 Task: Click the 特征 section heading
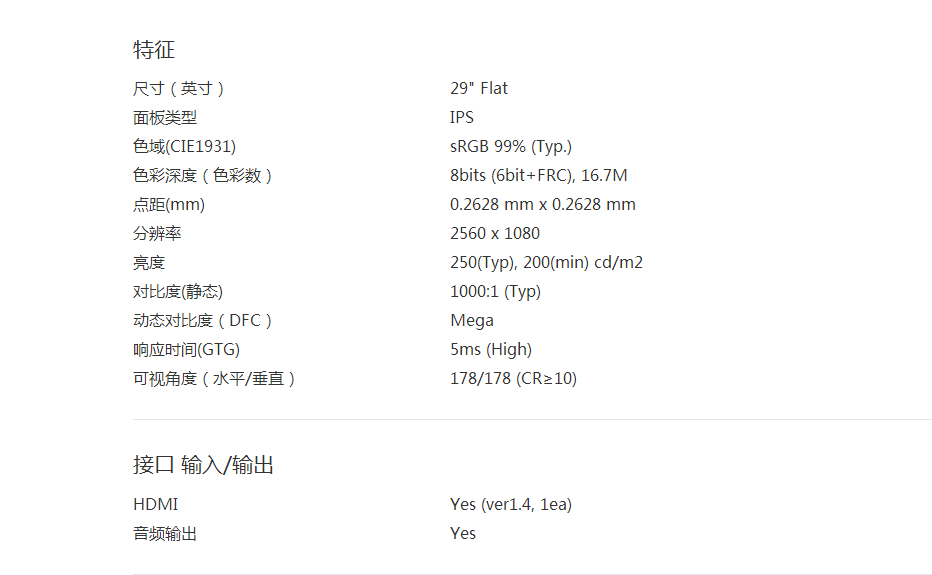click(x=154, y=50)
